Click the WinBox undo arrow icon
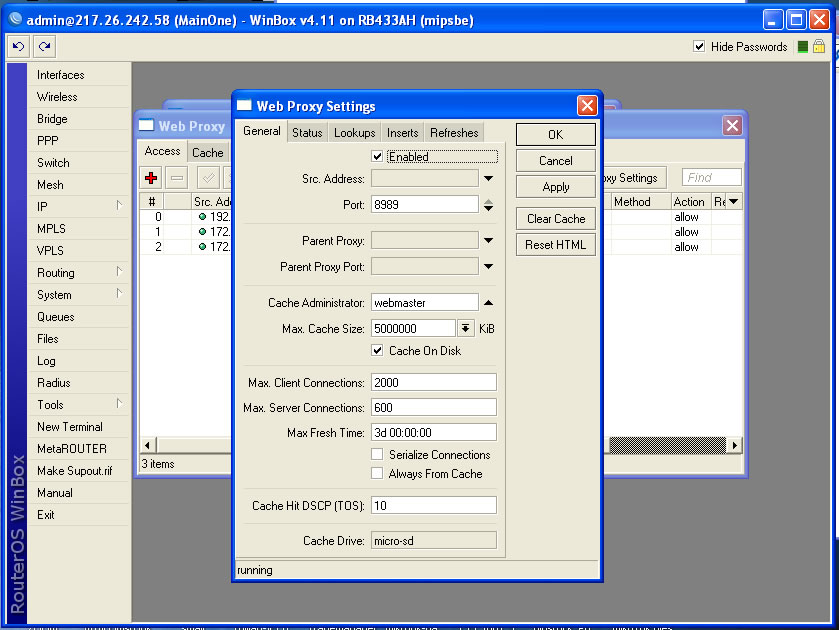 (x=19, y=47)
